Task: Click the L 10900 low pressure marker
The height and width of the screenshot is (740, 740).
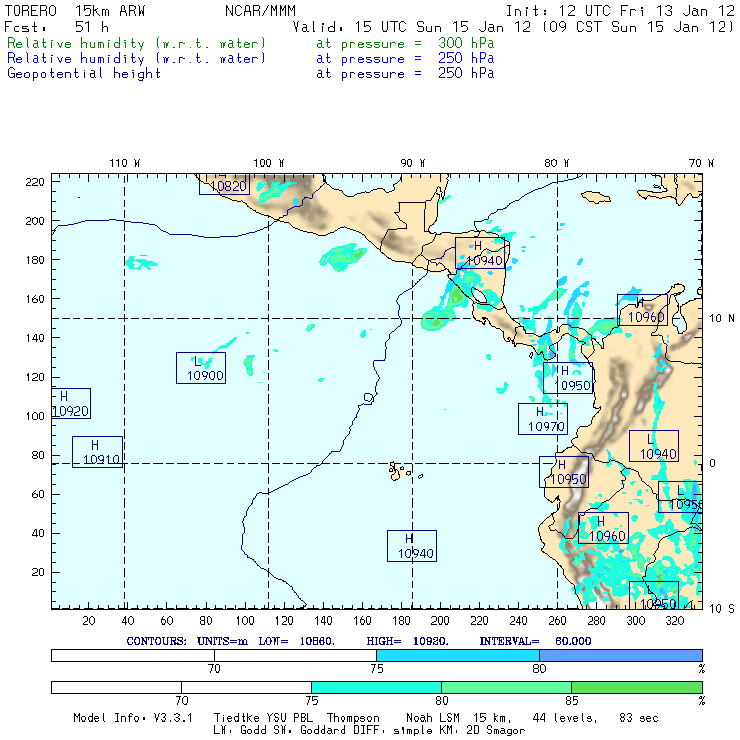Action: (x=200, y=368)
